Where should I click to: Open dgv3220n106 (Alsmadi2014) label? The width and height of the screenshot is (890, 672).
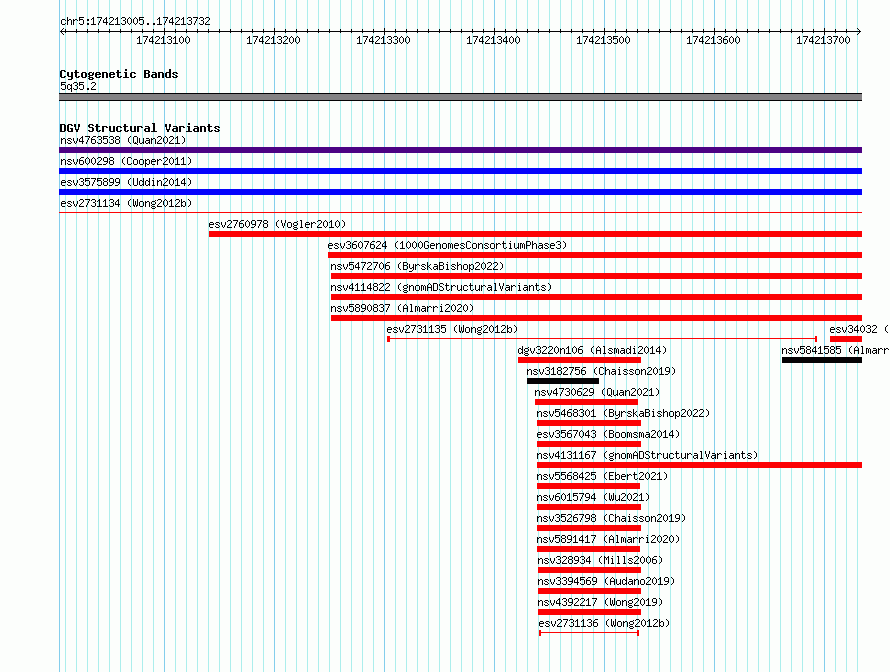[x=592, y=350]
